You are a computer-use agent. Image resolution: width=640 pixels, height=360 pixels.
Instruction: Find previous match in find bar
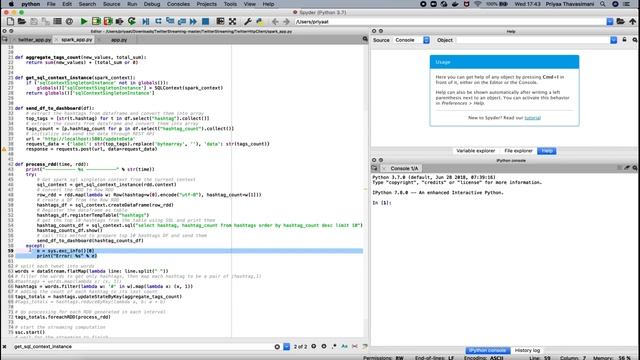pyautogui.click(x=313, y=347)
